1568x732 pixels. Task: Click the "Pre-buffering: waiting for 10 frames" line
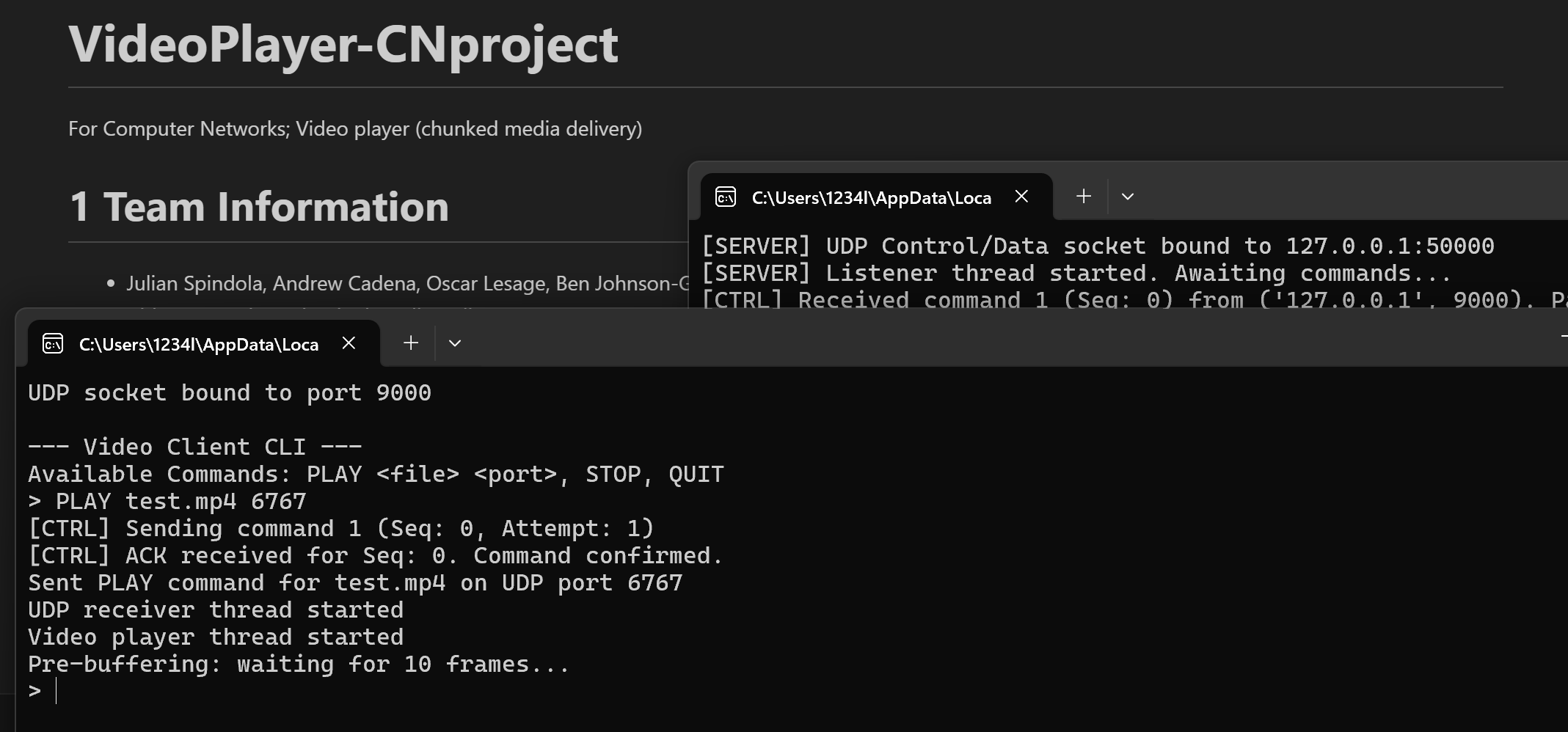click(x=299, y=665)
